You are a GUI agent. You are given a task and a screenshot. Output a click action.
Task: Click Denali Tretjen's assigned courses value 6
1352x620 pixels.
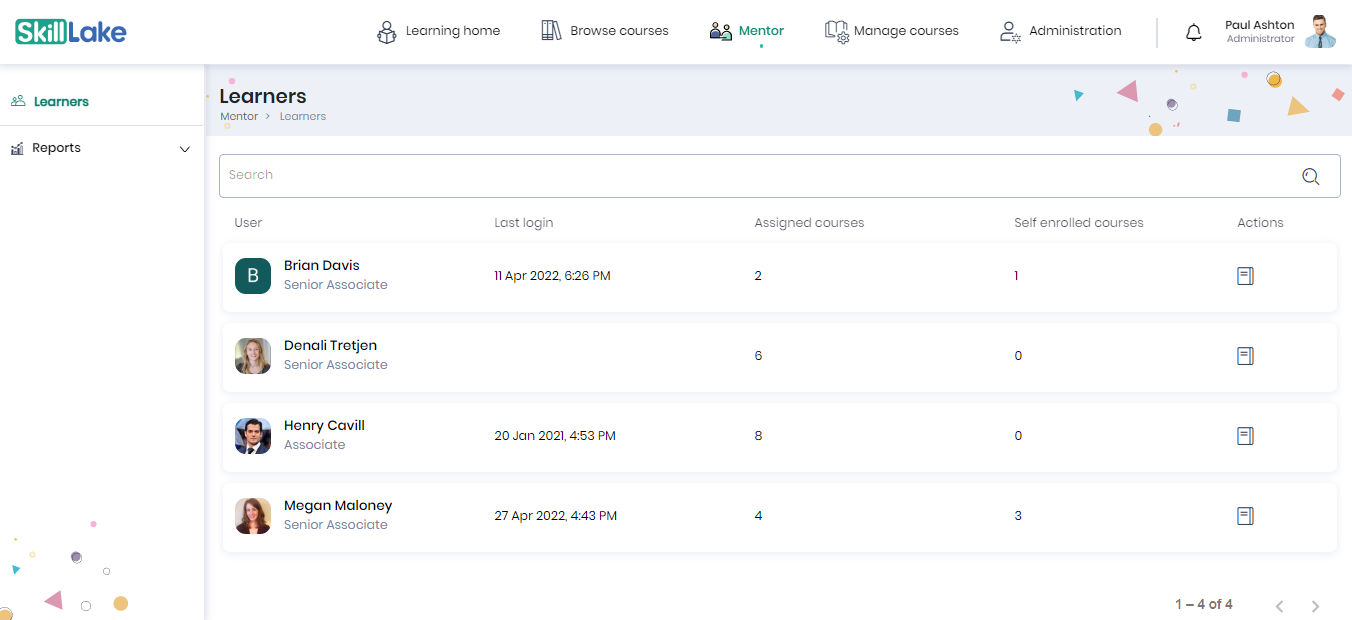click(x=758, y=356)
